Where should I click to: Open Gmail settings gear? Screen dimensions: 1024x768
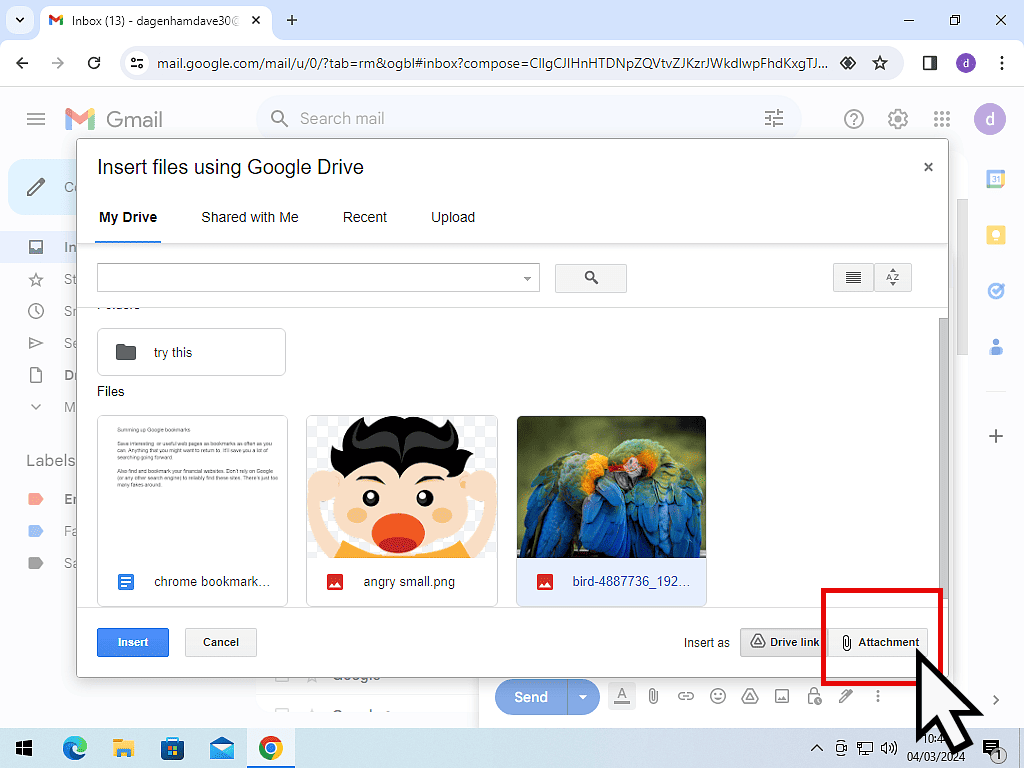[x=897, y=119]
